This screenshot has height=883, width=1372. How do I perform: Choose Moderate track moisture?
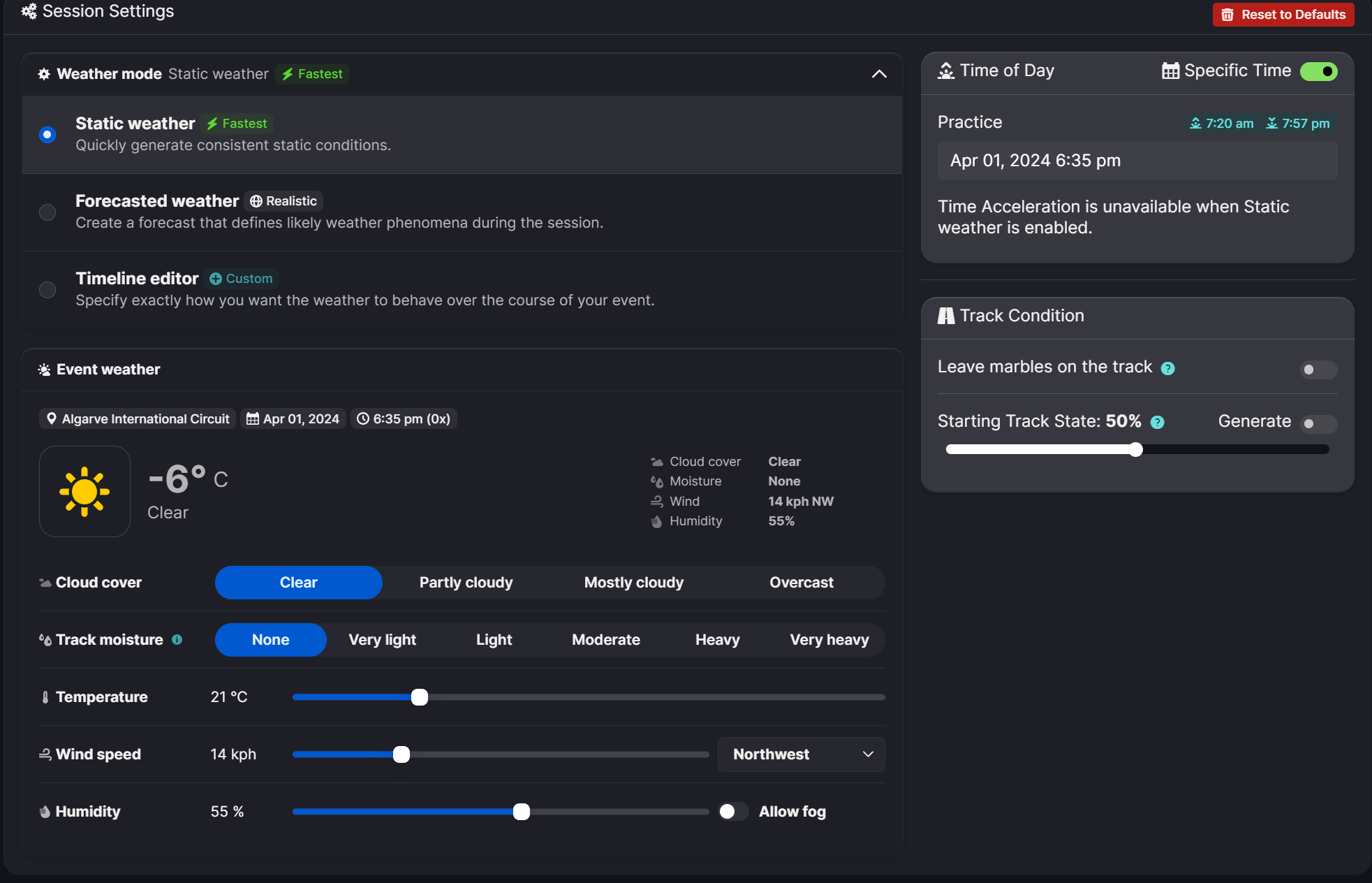605,640
